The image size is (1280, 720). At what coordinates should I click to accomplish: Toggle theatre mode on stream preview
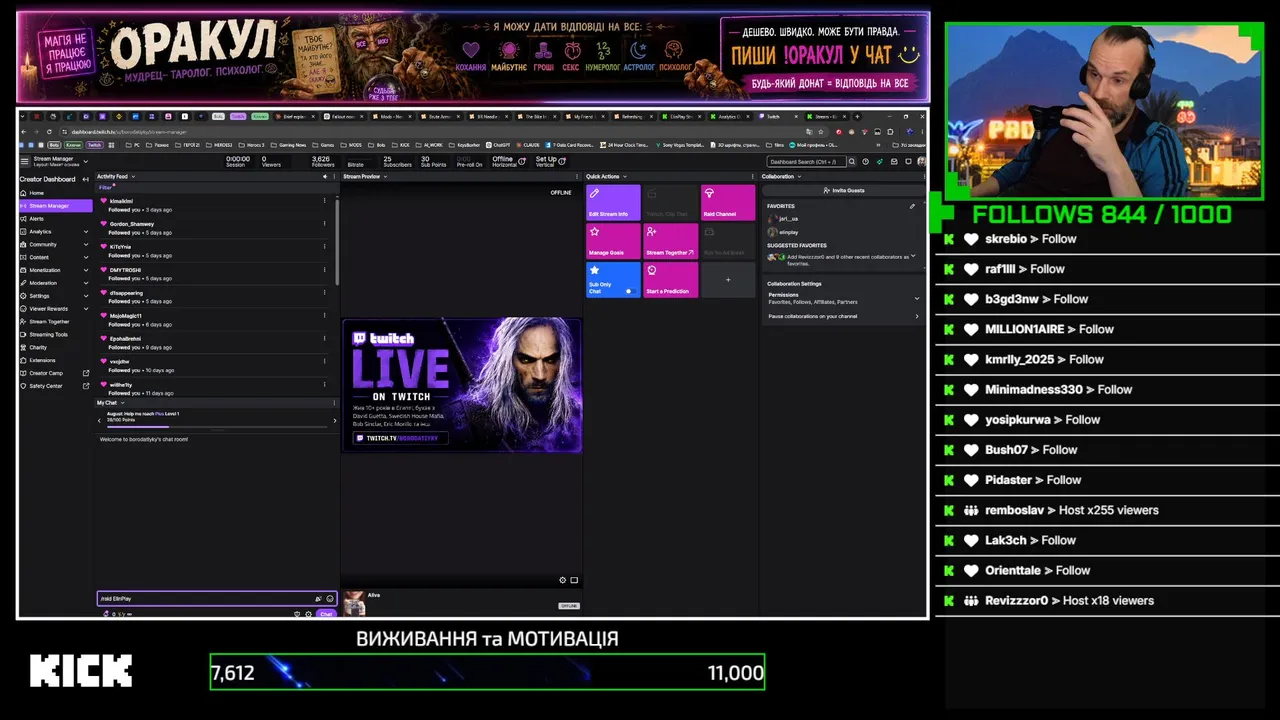click(574, 580)
